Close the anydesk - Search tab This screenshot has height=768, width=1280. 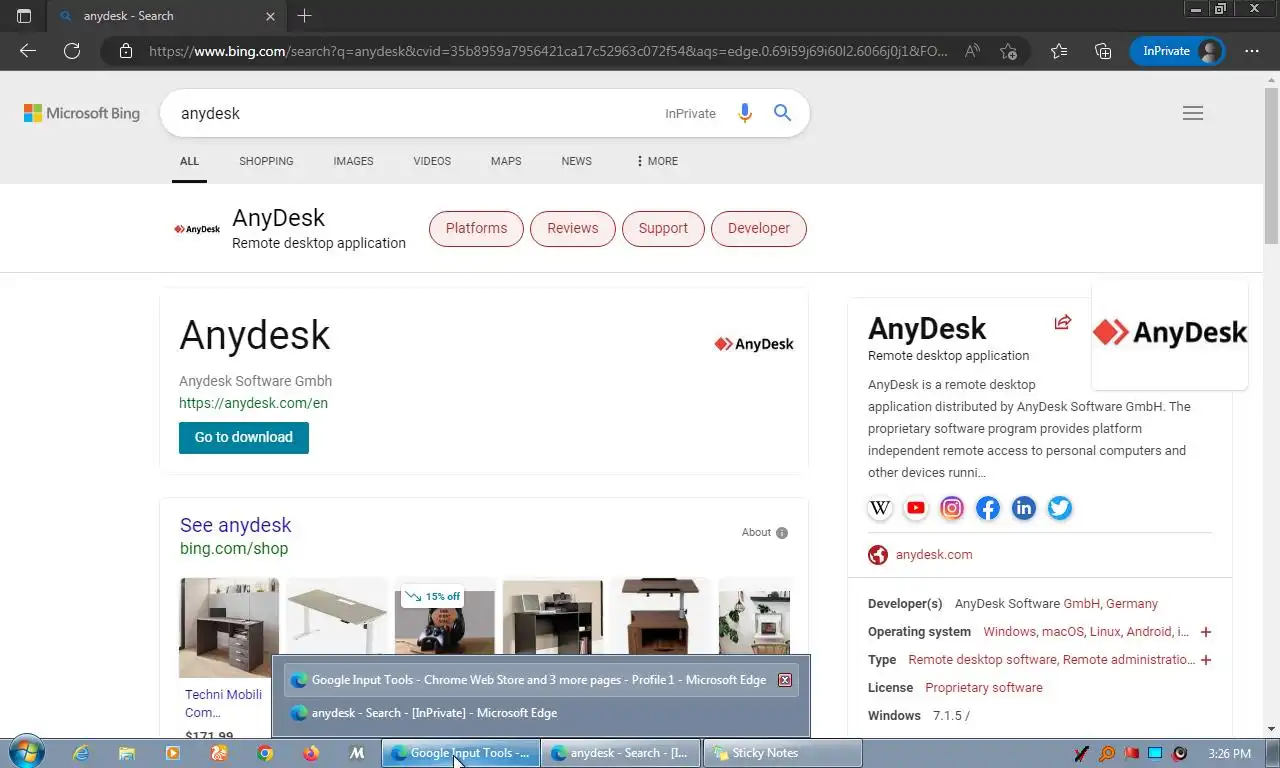[270, 16]
